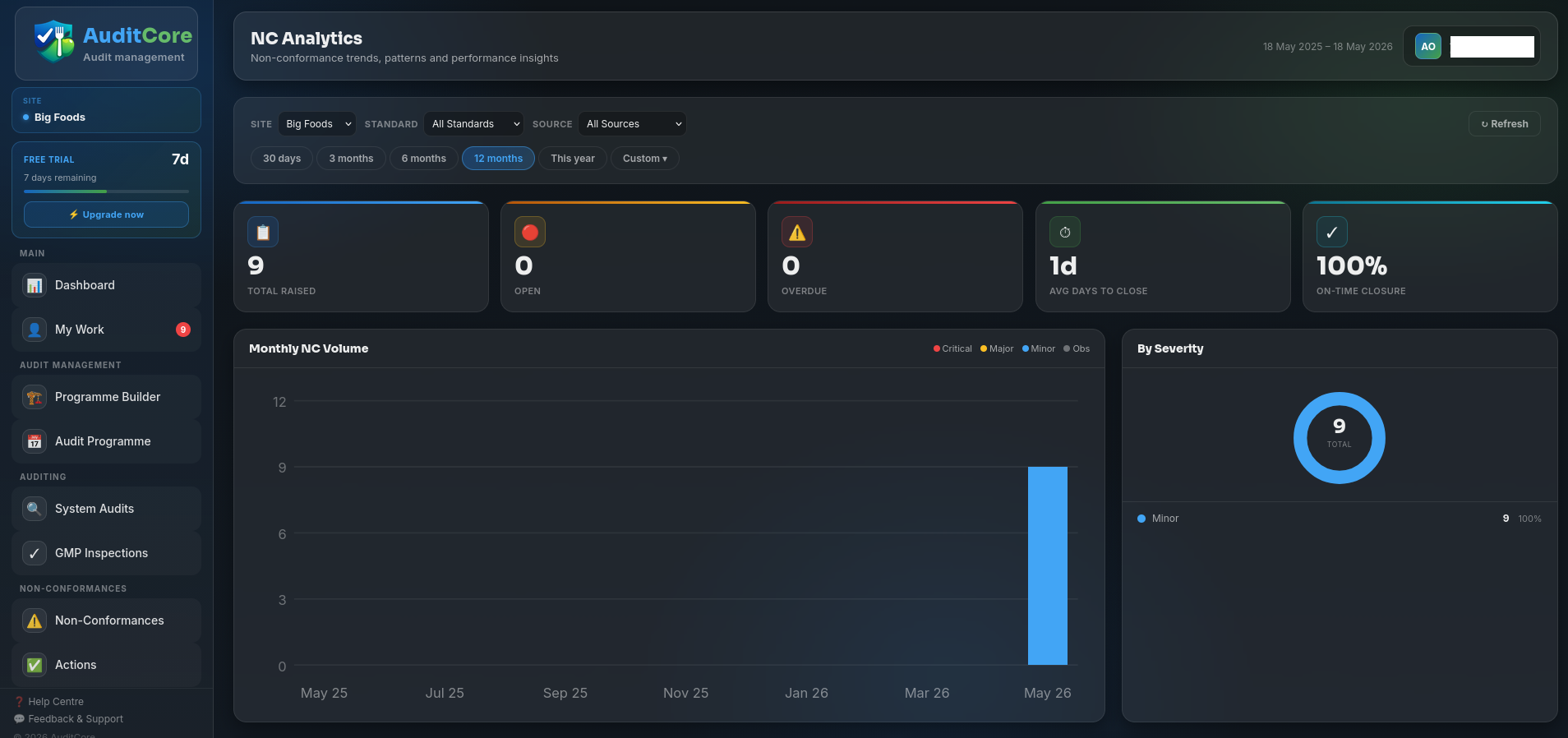
Task: Select the This year range
Action: [x=573, y=159]
